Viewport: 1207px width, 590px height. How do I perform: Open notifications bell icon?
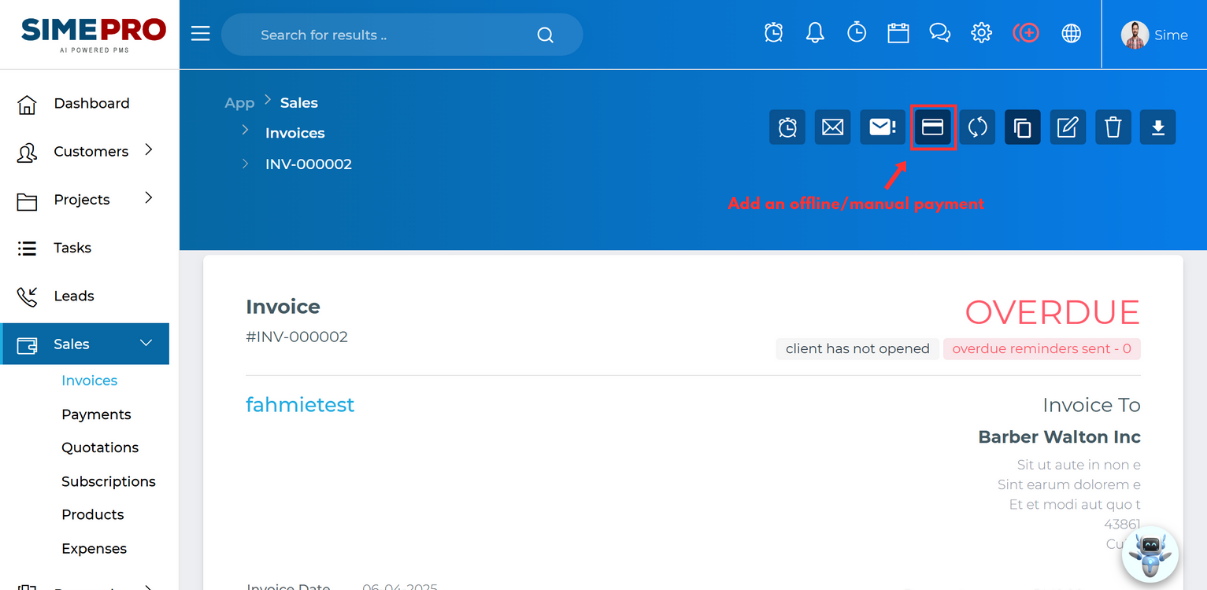[x=815, y=33]
